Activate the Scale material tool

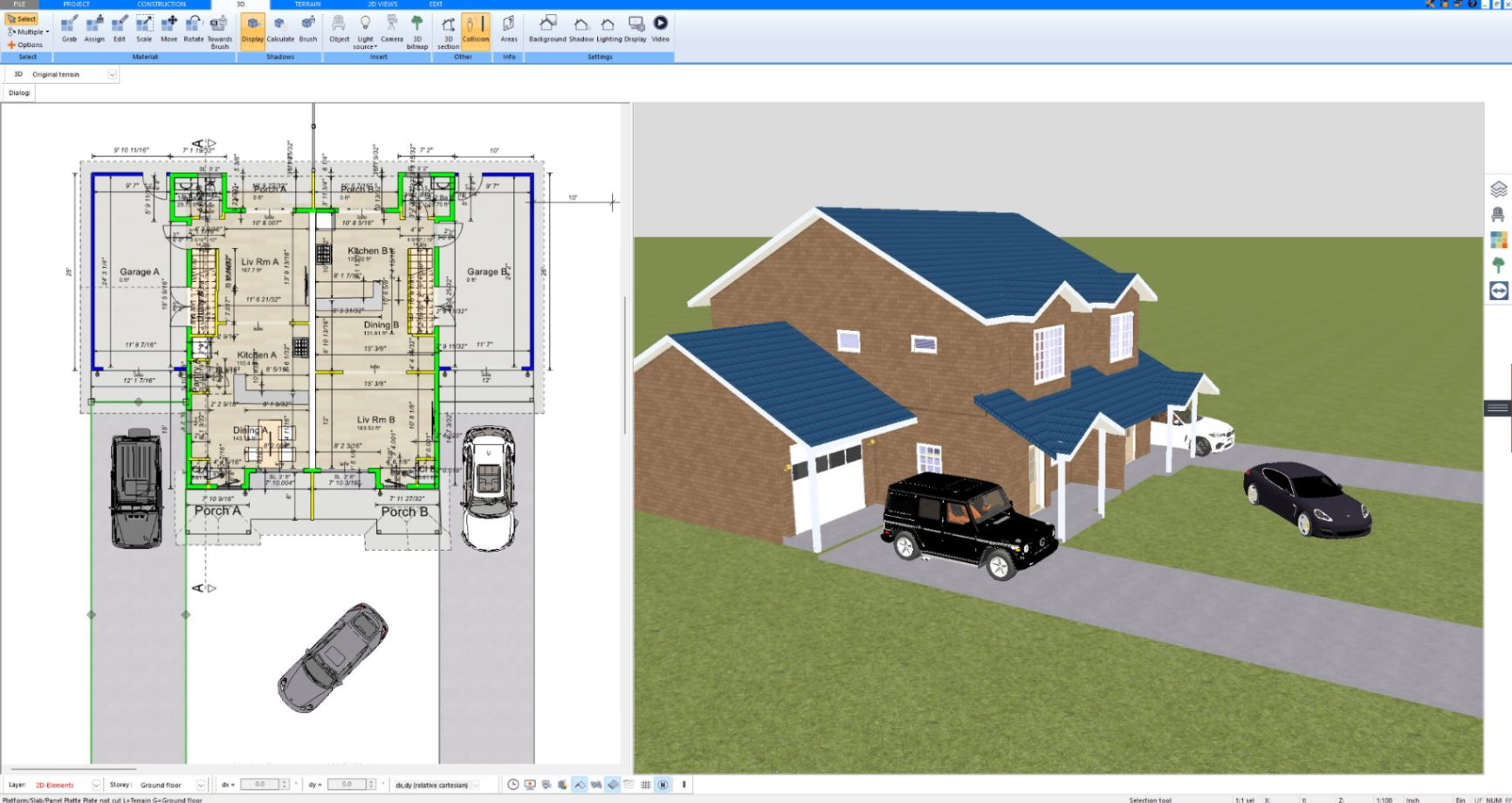[144, 29]
